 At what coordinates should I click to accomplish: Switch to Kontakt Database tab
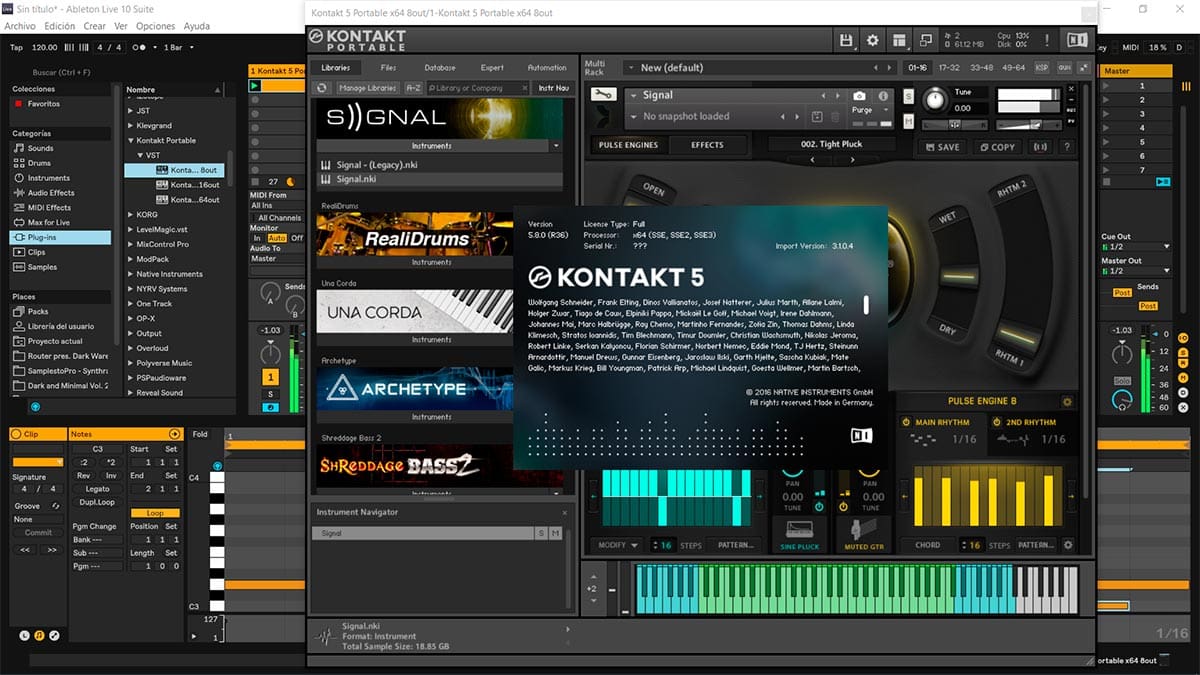[440, 67]
